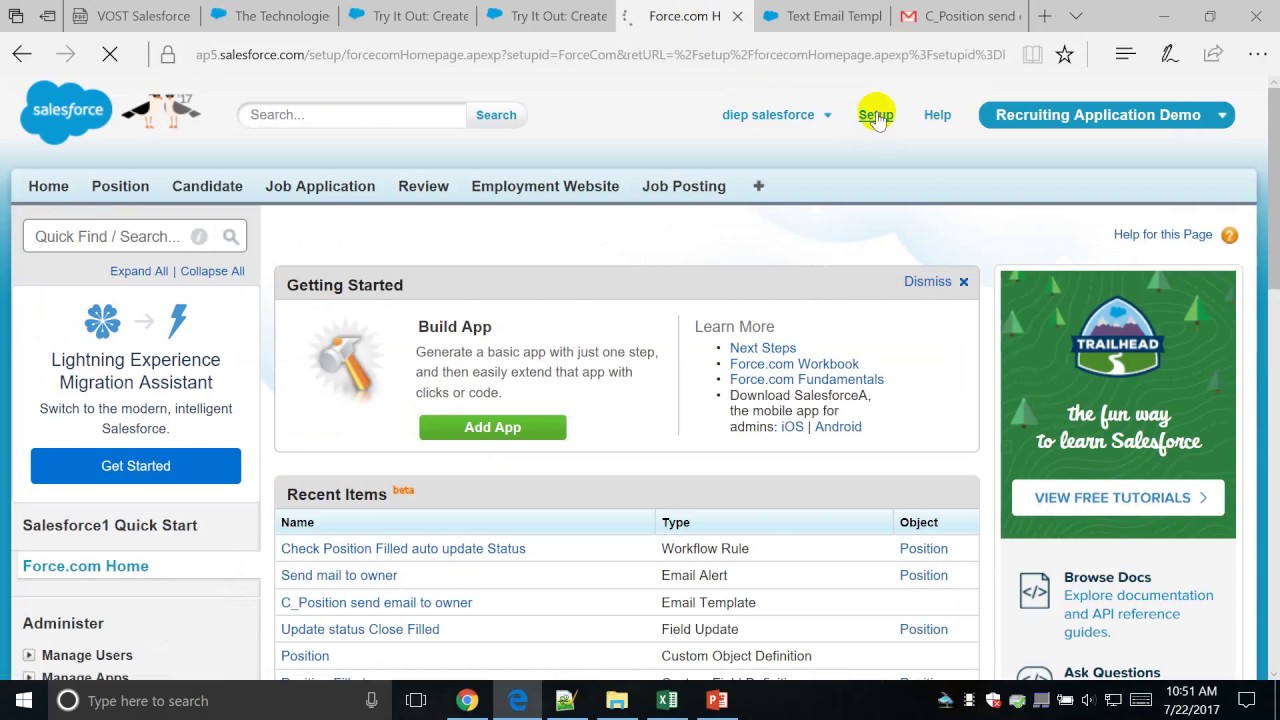
Task: Switch to C_Position Gmail browser tab
Action: 960,16
